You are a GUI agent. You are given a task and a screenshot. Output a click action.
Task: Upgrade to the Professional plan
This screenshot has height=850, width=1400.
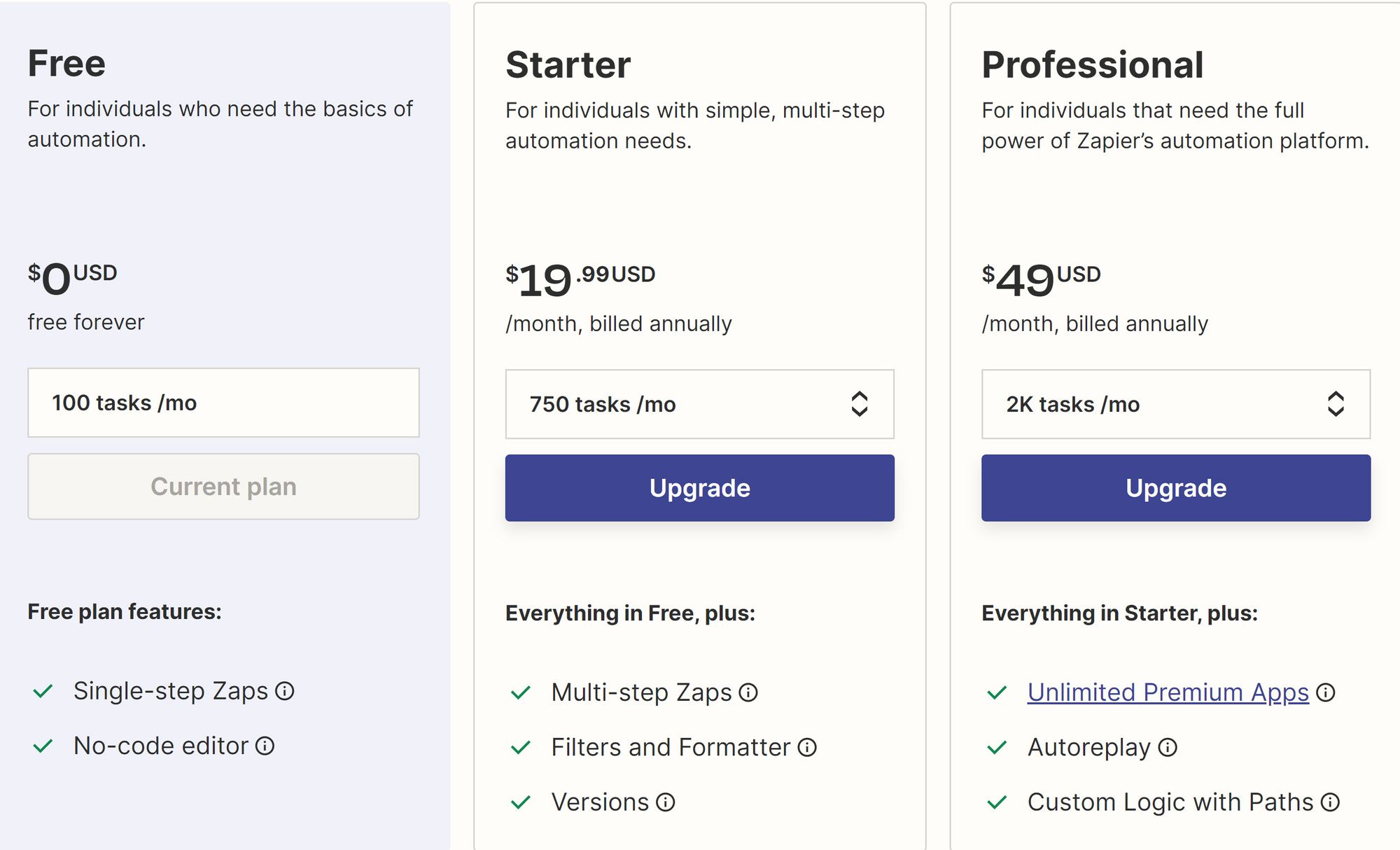pos(1175,488)
